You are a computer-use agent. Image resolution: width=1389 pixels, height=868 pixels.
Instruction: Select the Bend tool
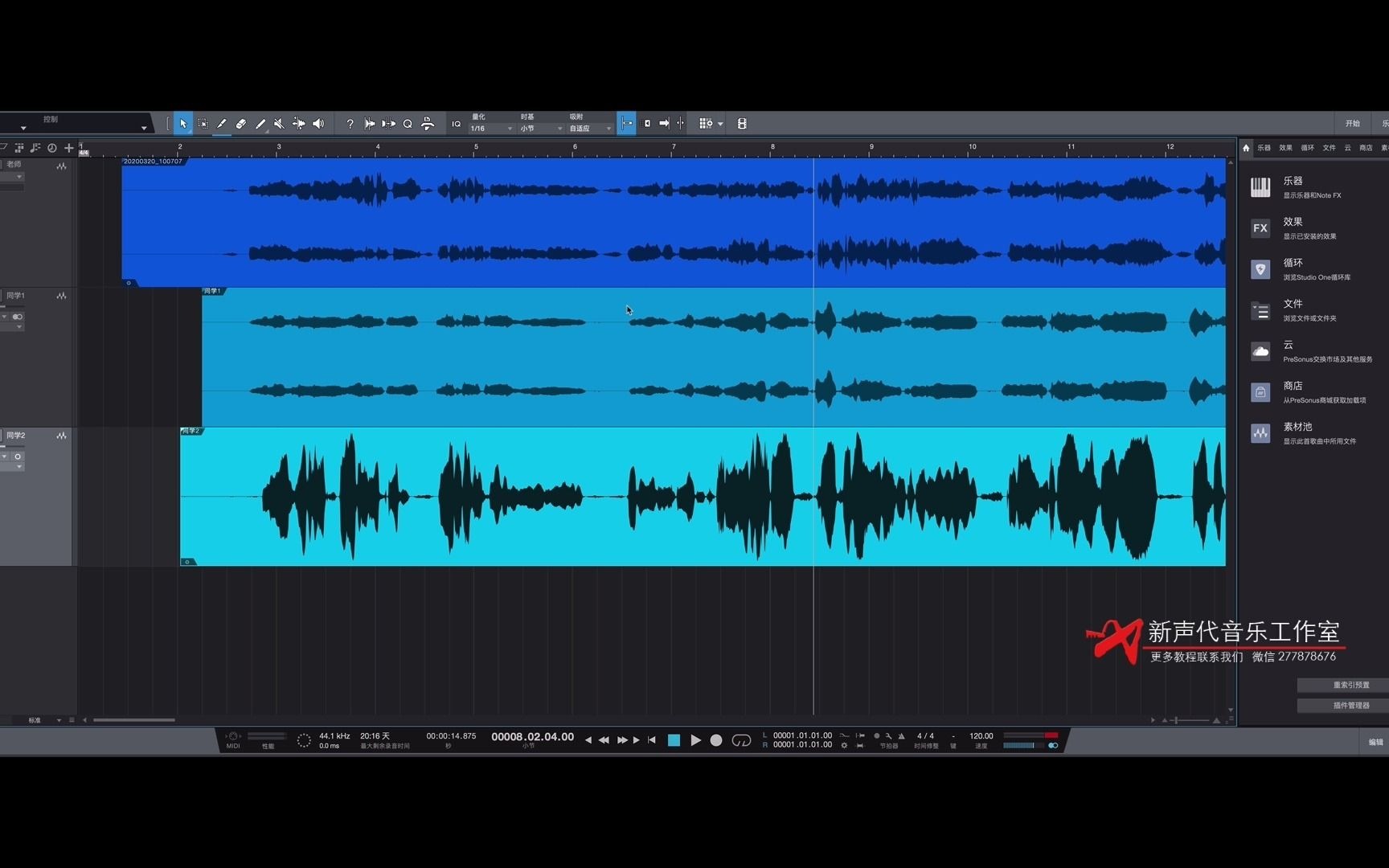click(298, 124)
